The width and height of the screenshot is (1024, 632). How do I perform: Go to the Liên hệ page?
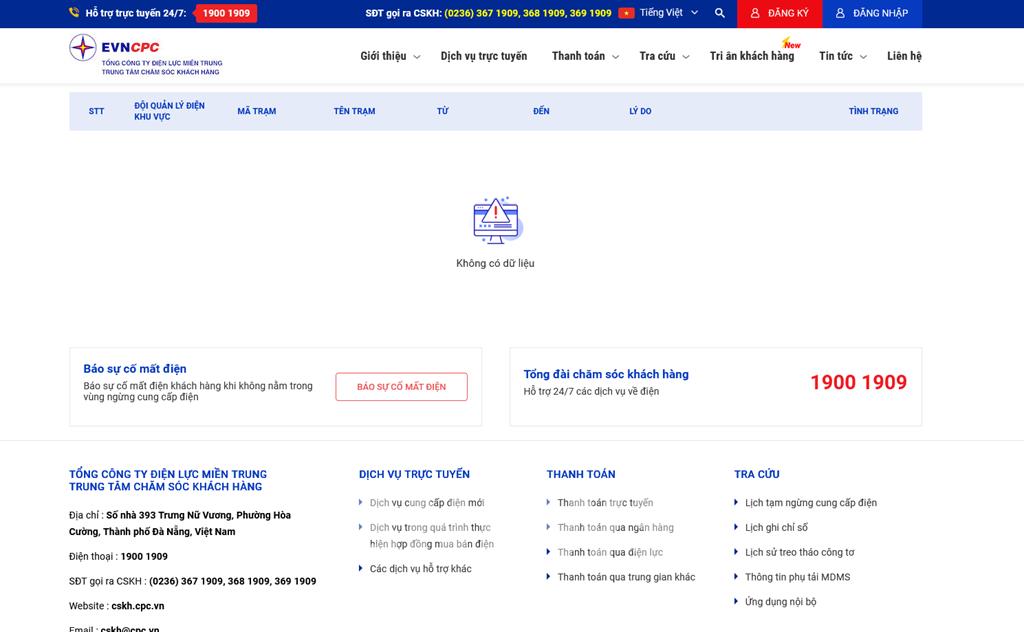[904, 56]
